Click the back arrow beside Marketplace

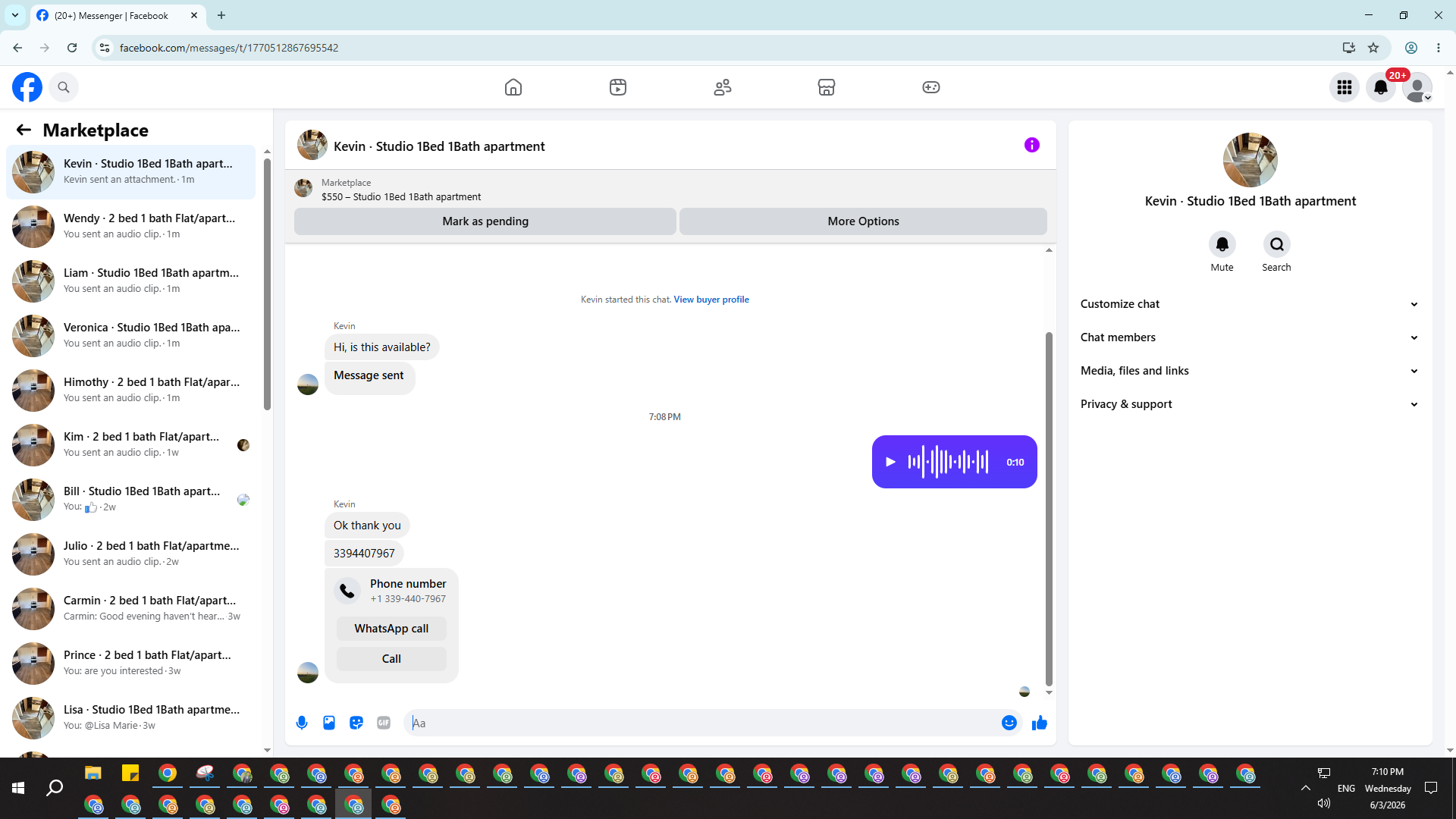click(24, 130)
